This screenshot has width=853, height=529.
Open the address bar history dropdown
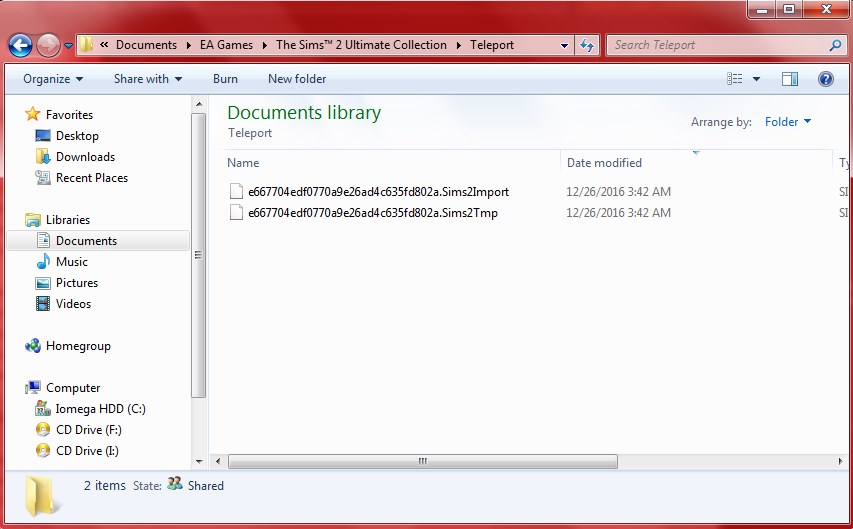(x=565, y=46)
